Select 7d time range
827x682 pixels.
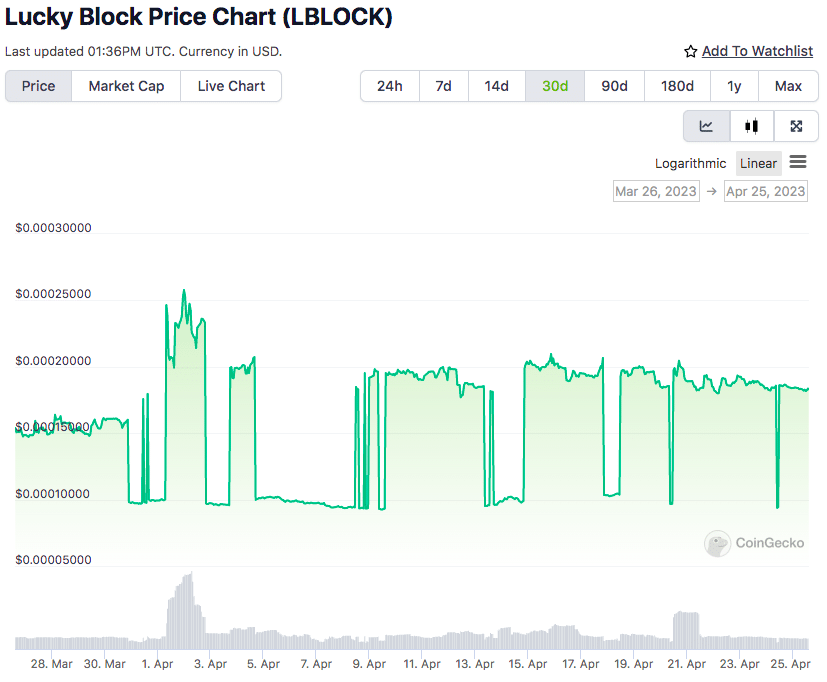pos(444,86)
